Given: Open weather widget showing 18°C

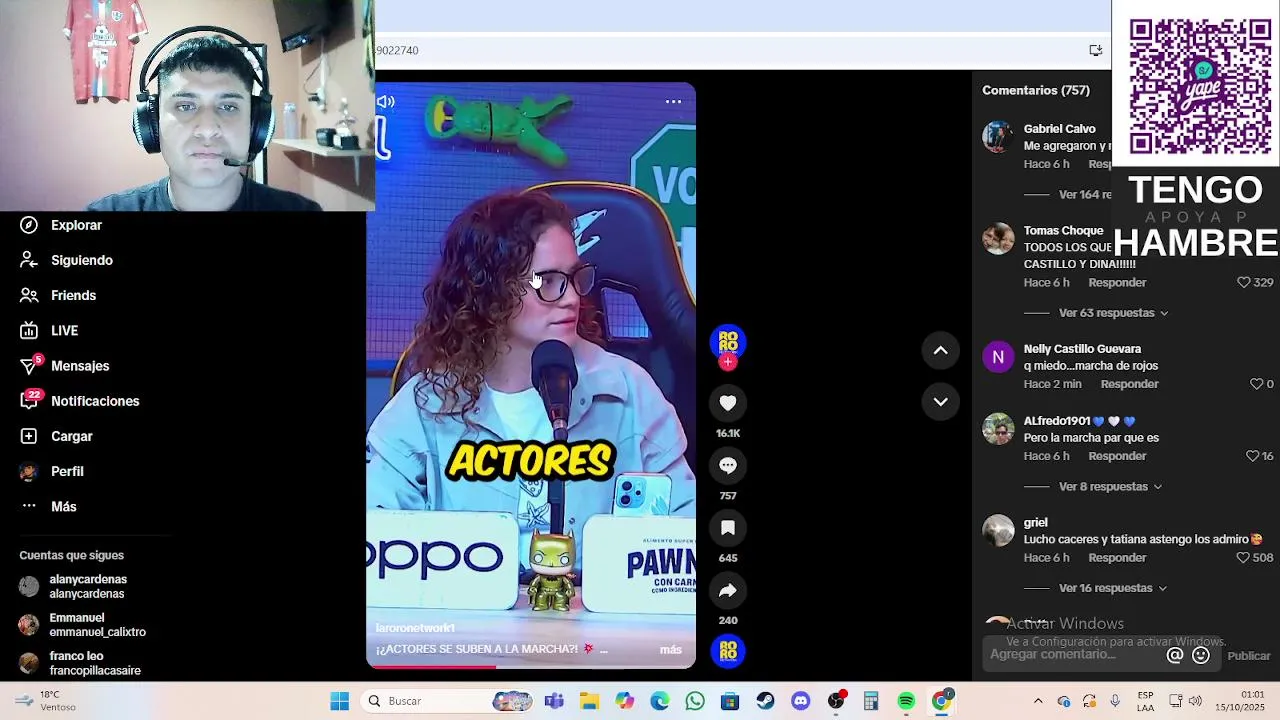Looking at the screenshot, I should 46,701.
